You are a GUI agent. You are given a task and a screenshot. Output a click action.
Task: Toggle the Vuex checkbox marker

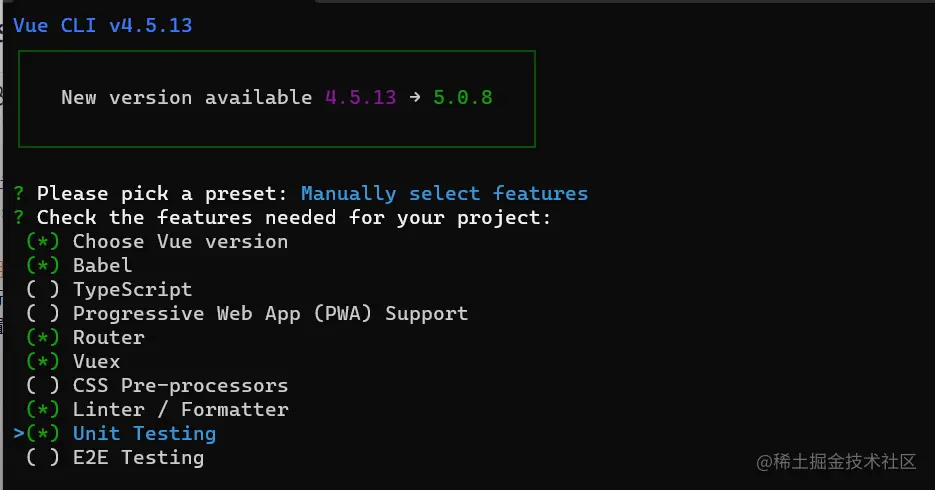click(43, 362)
